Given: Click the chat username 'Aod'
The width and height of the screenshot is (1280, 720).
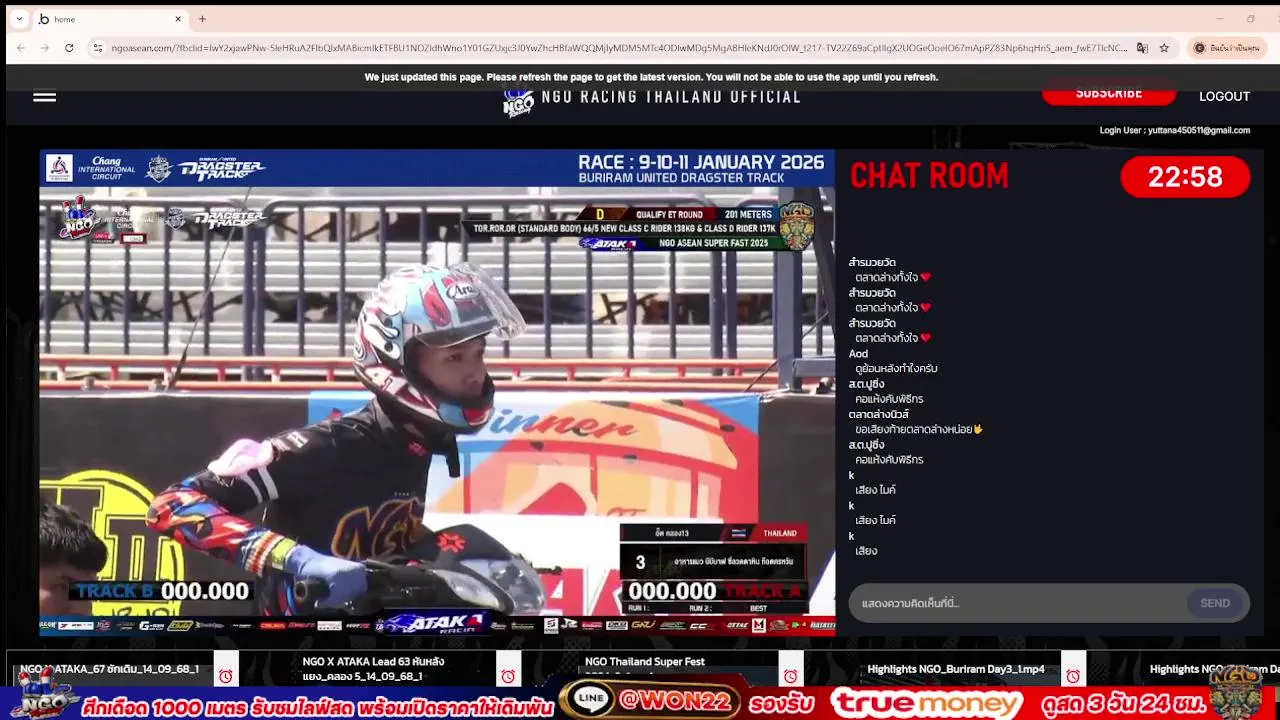Looking at the screenshot, I should [858, 354].
